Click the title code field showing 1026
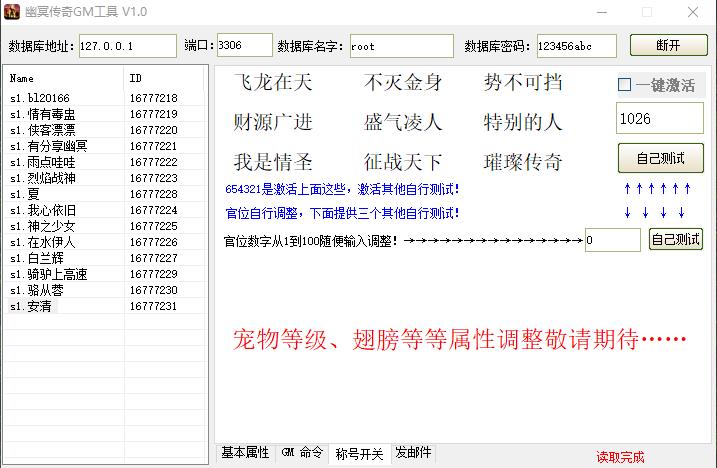The width and height of the screenshot is (717, 468). [659, 119]
